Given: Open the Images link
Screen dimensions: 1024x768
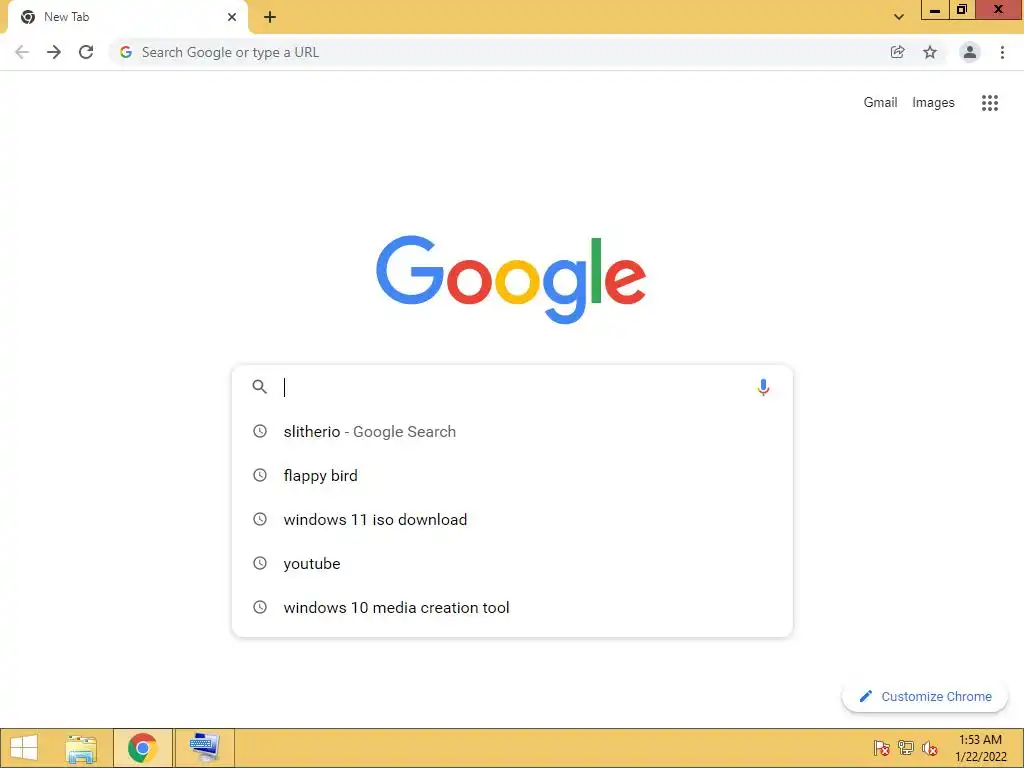Looking at the screenshot, I should coord(933,103).
